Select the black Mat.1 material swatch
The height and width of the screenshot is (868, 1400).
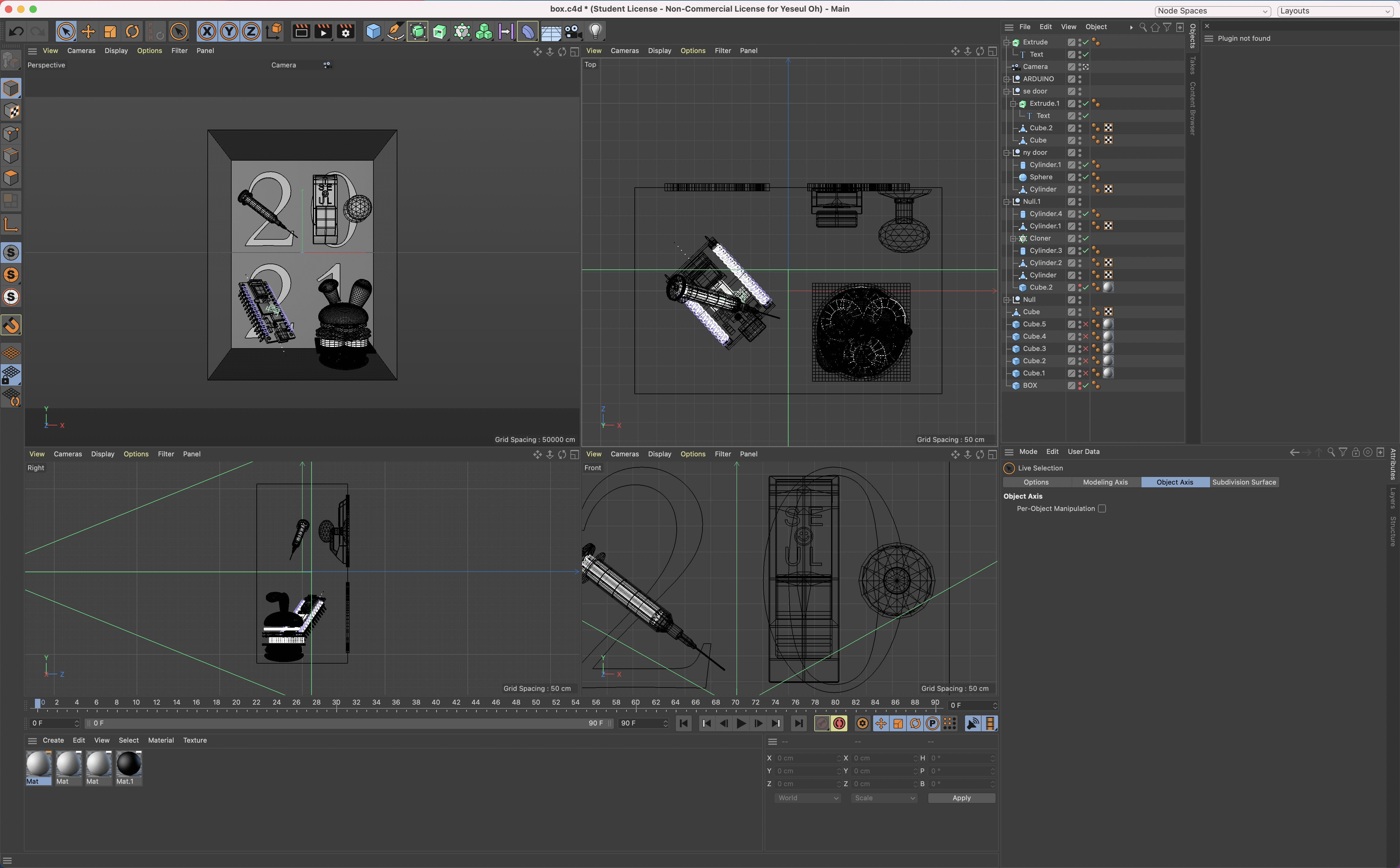click(129, 765)
